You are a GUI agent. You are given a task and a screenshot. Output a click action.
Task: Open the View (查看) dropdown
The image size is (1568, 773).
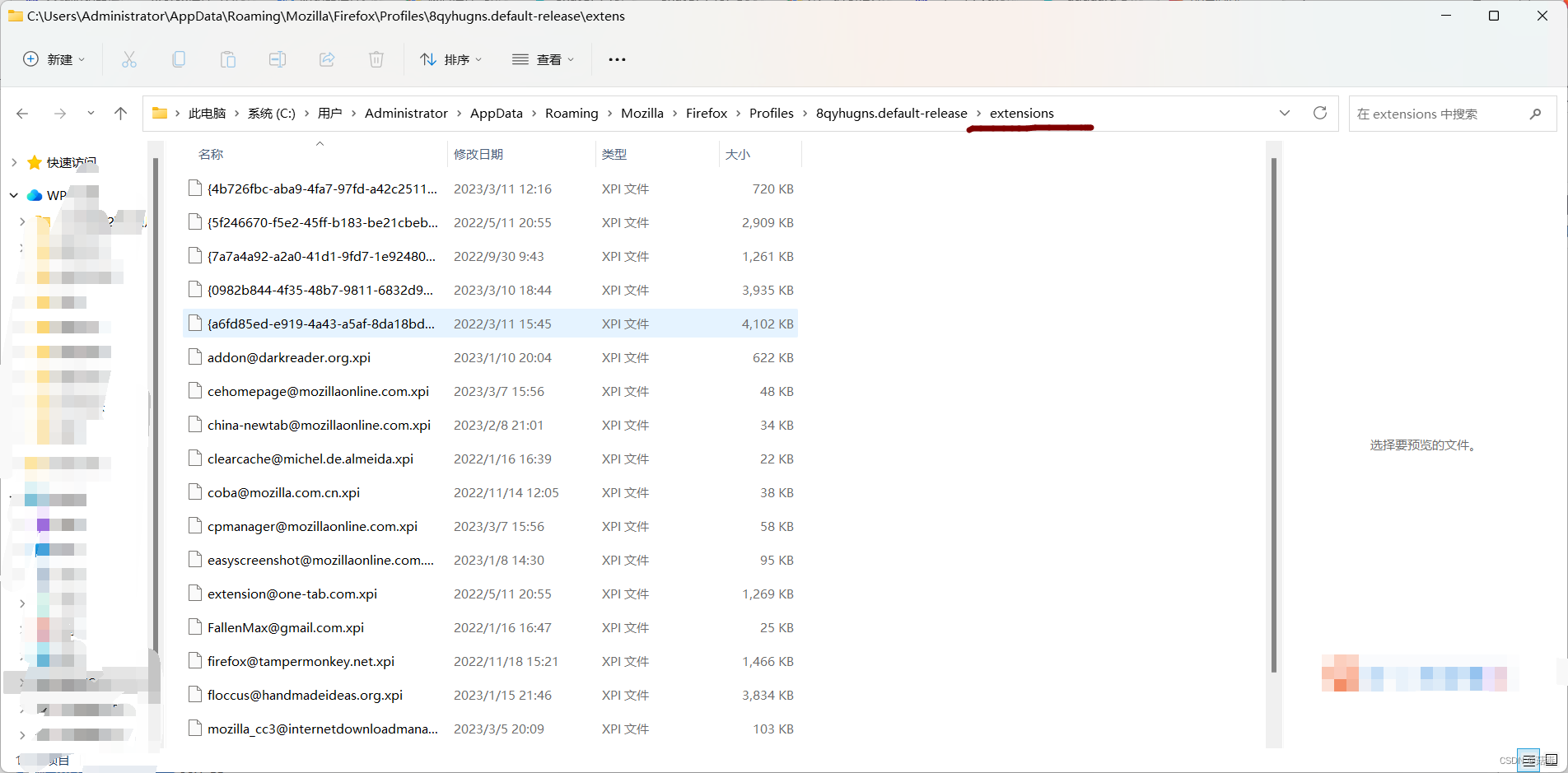tap(543, 59)
